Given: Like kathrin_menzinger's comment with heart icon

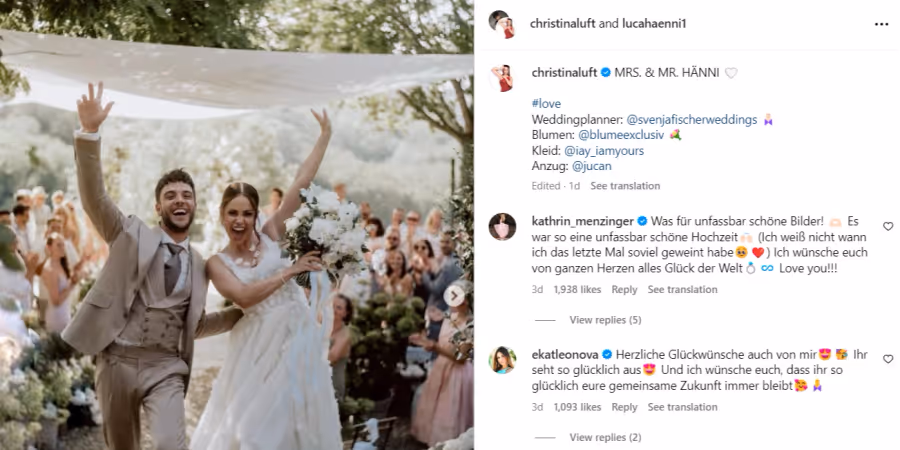Looking at the screenshot, I should pos(888,226).
